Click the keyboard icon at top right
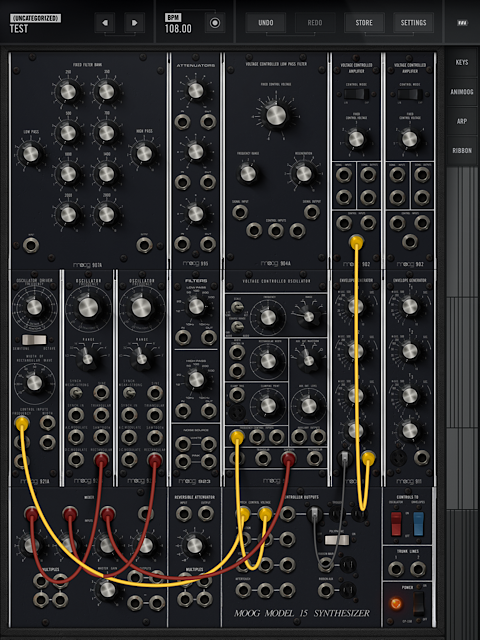 click(462, 23)
